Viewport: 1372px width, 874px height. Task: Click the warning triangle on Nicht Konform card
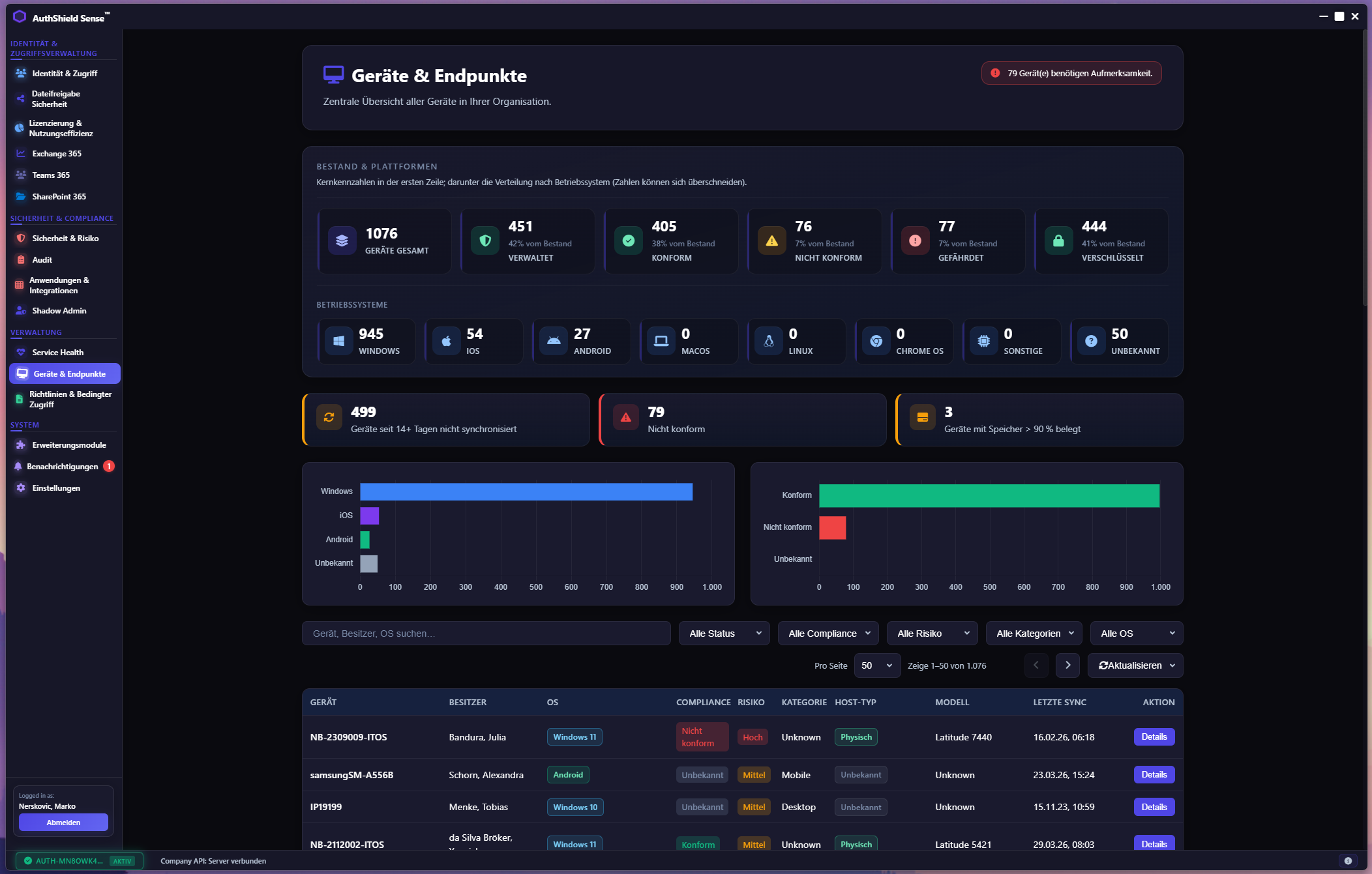point(771,240)
